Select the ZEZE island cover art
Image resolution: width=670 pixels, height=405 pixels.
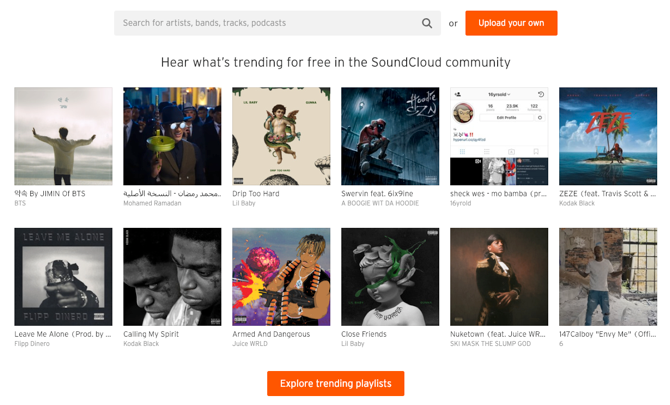(608, 136)
